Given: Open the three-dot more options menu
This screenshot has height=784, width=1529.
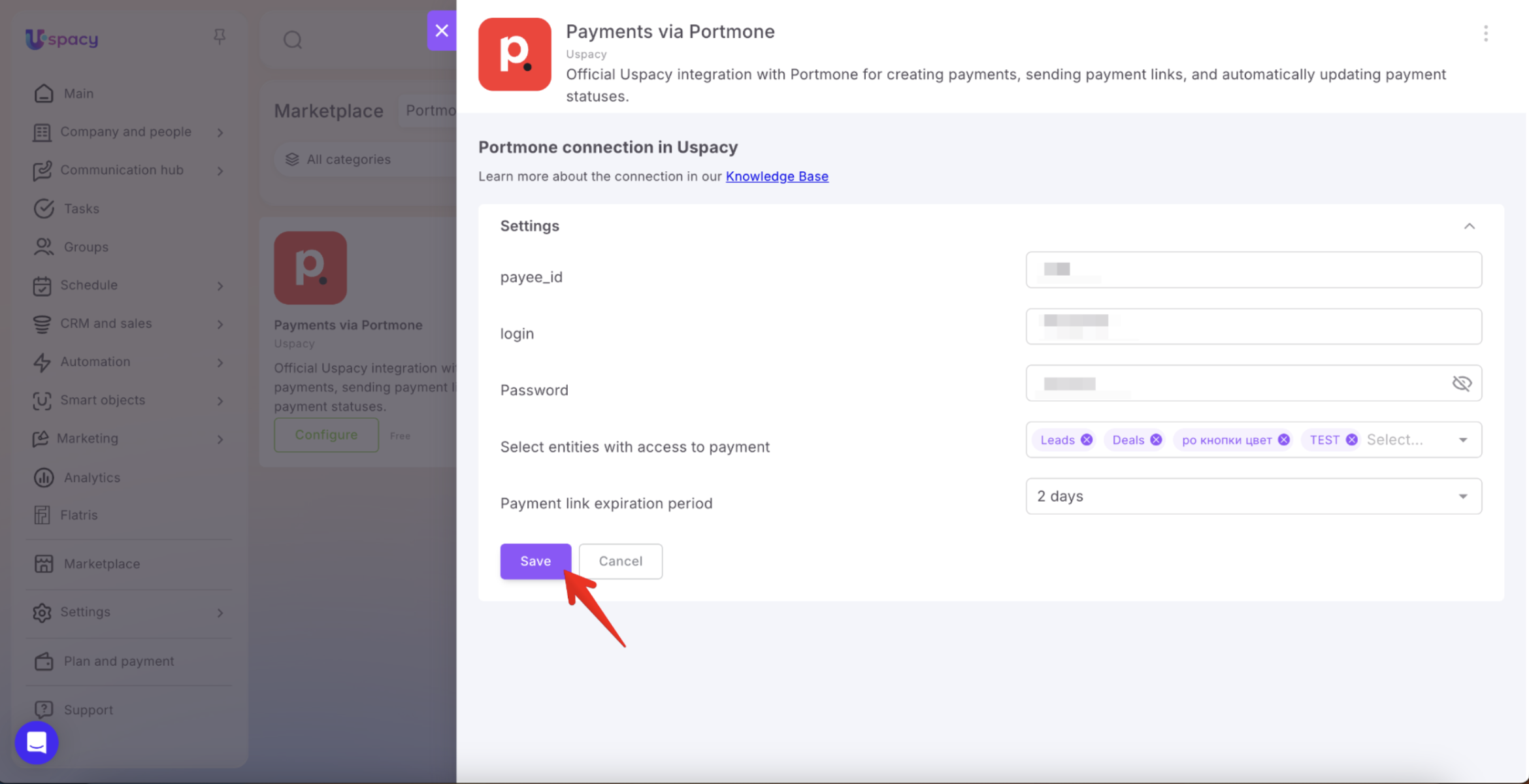Looking at the screenshot, I should point(1485,33).
